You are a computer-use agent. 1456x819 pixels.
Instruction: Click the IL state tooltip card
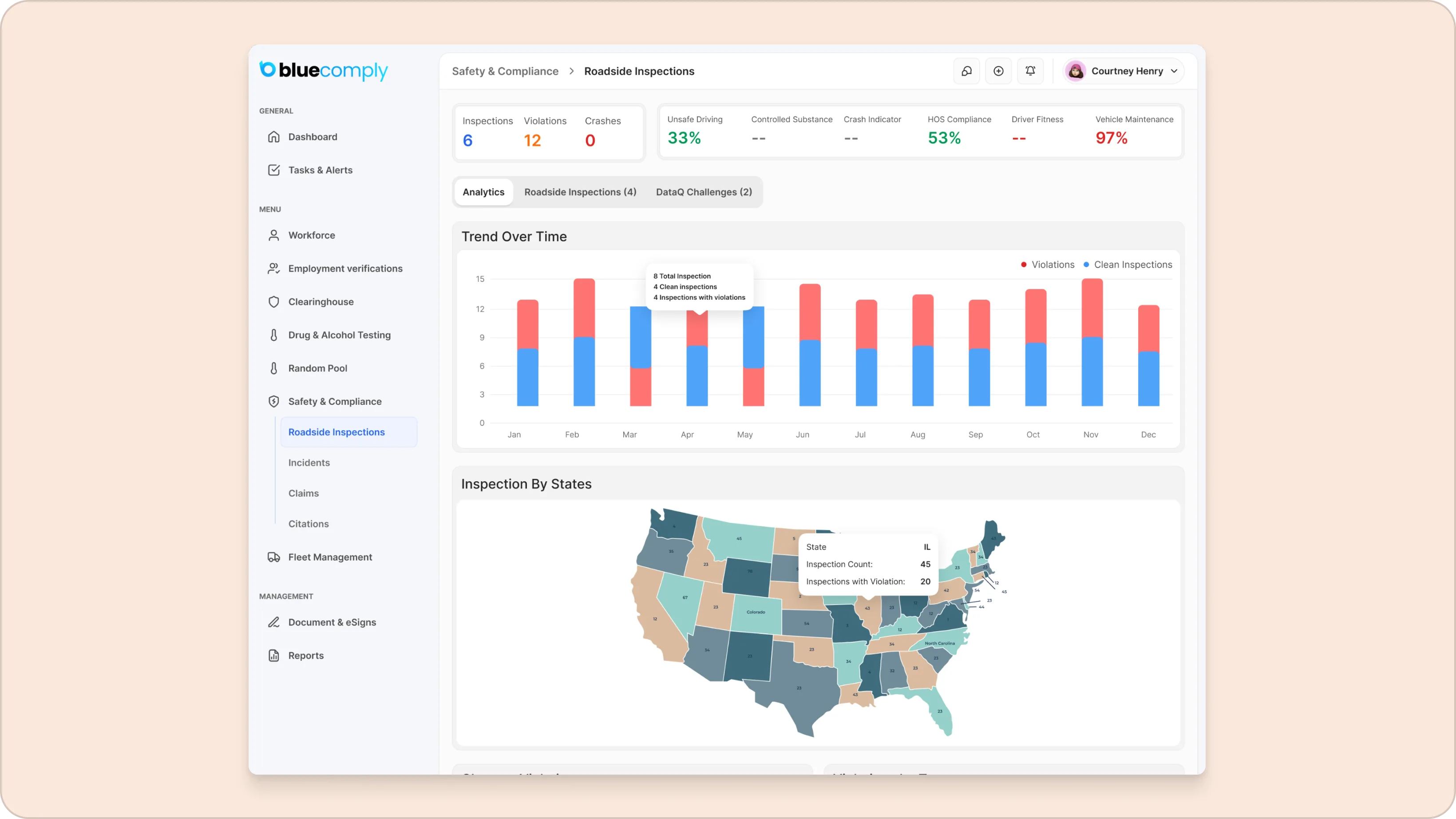click(x=868, y=564)
